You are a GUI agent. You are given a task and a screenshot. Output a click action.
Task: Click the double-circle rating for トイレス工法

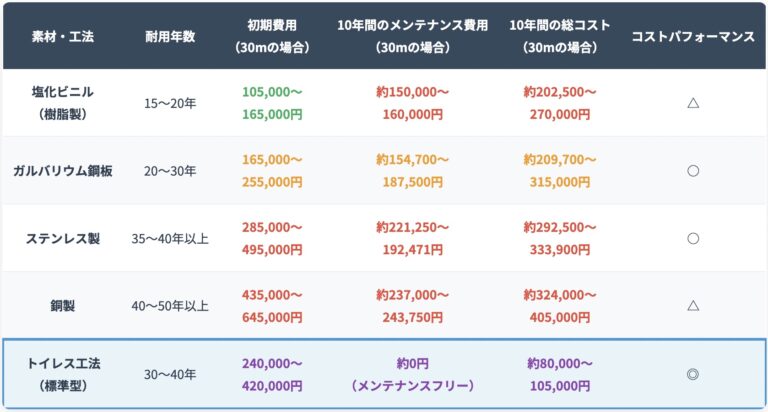pos(692,375)
